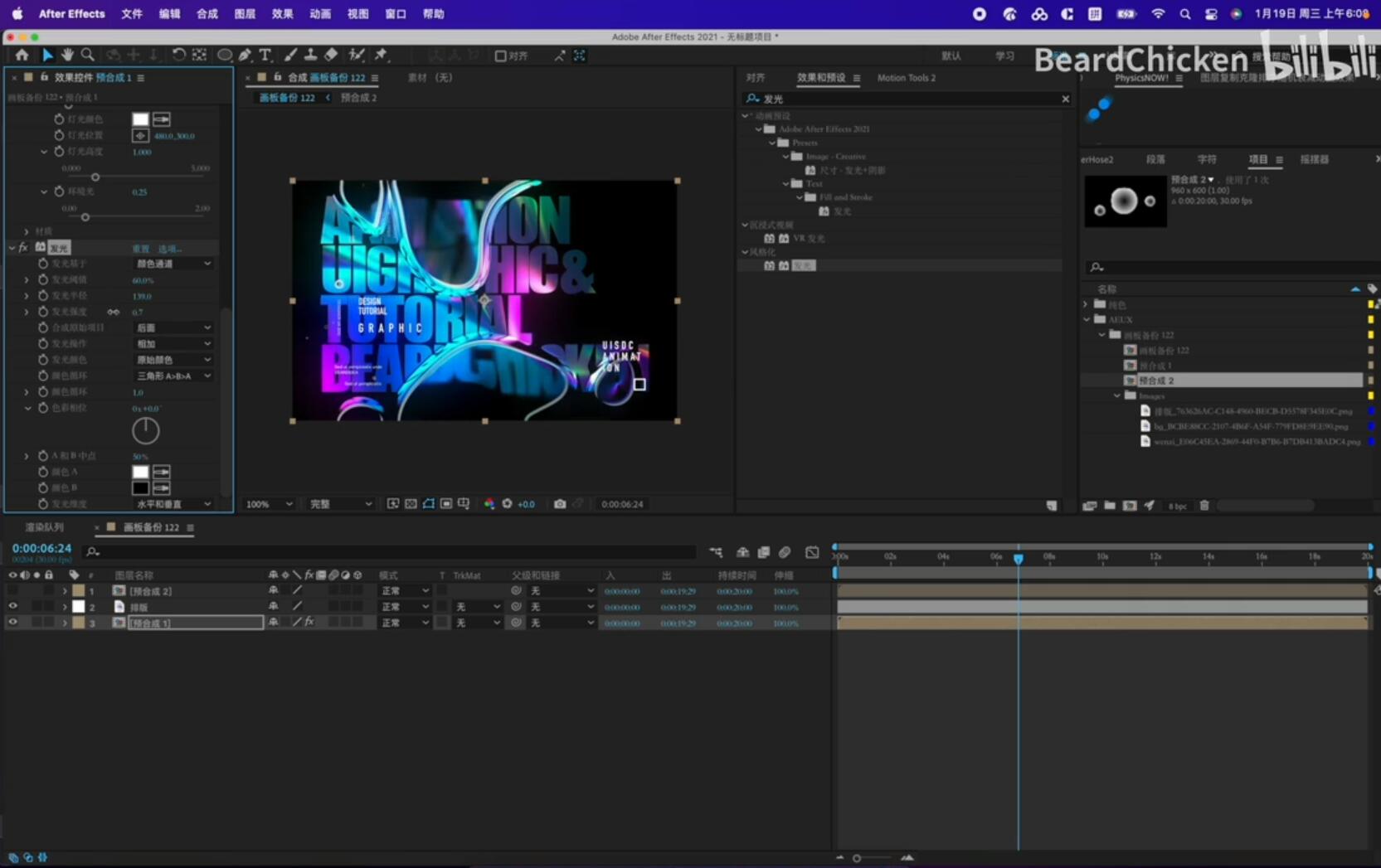Open the 效果 menu in the menu bar
Screen dimensions: 1381x868
coord(282,14)
